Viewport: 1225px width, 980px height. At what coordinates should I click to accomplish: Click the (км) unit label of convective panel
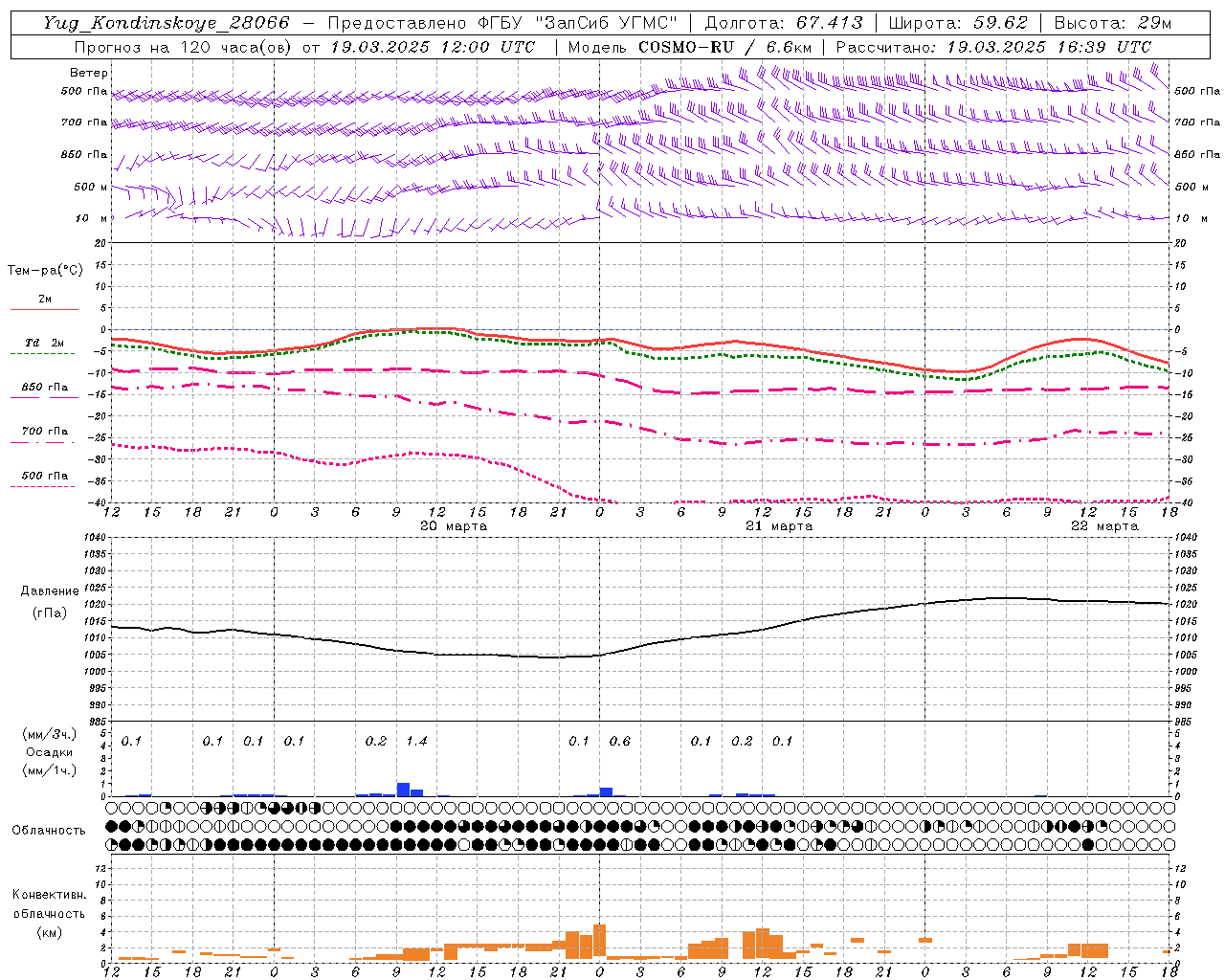49,932
